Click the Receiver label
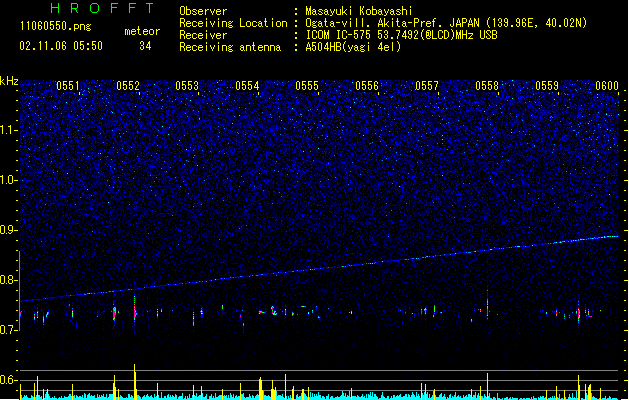The width and height of the screenshot is (629, 400). [203, 35]
